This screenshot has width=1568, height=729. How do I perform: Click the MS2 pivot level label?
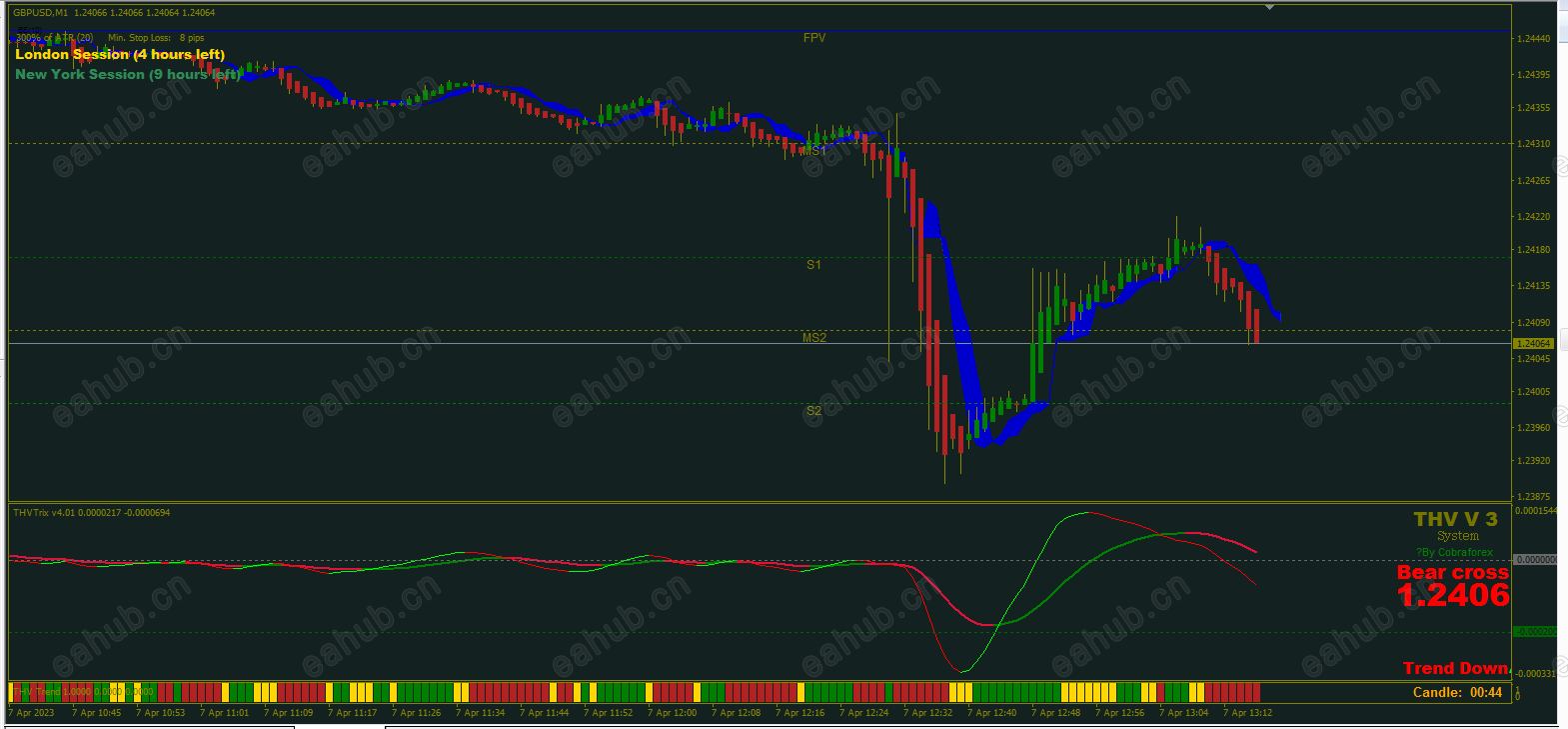[814, 338]
